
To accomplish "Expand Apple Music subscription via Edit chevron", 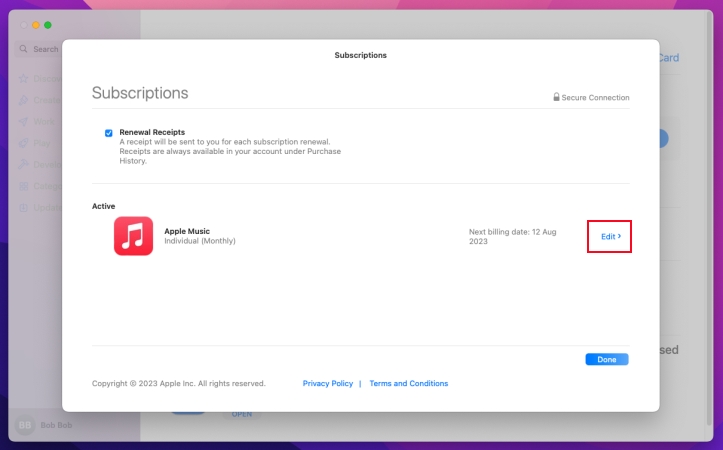I will pos(610,236).
